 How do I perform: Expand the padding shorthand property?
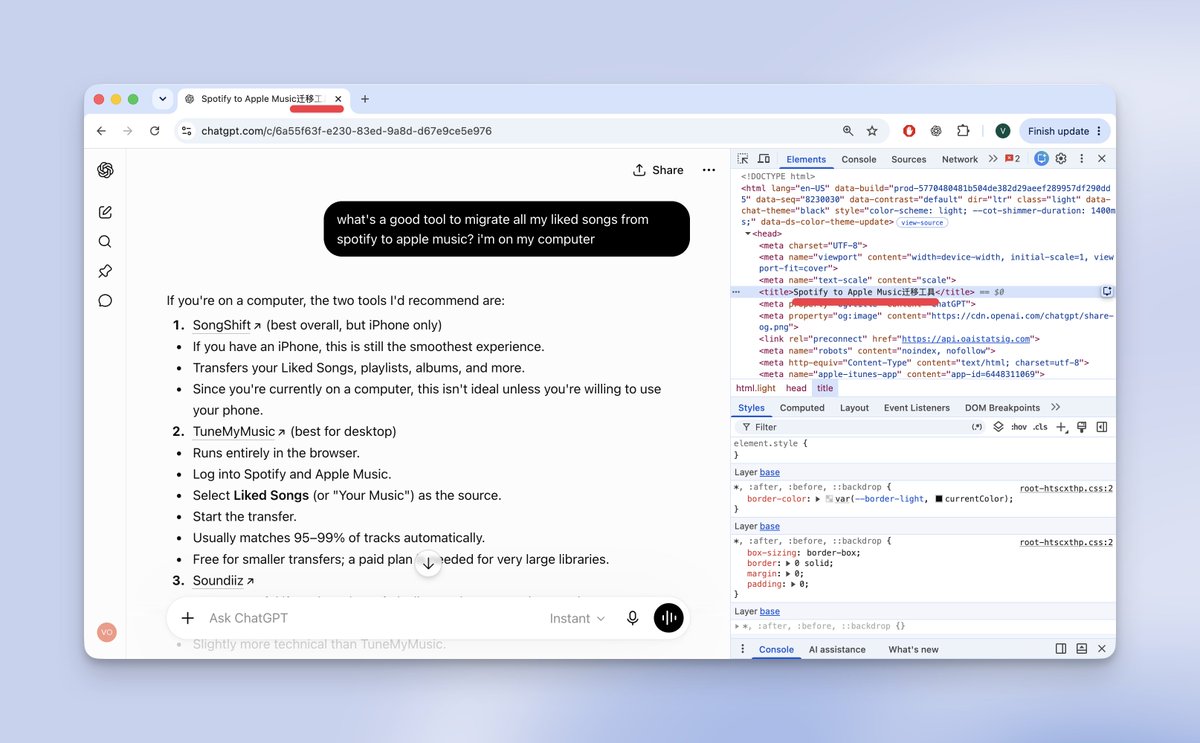794,584
